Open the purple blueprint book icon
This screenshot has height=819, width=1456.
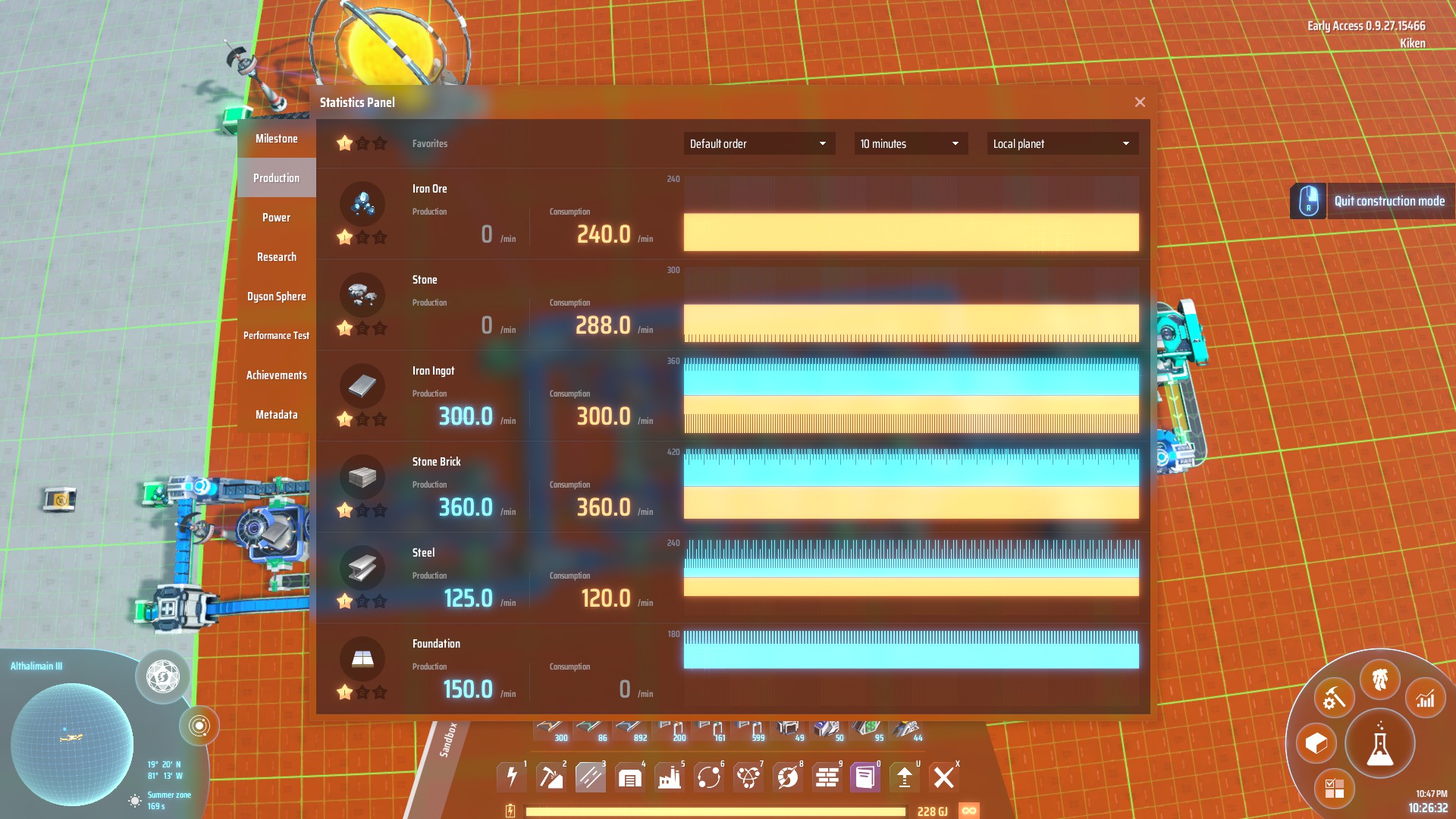[x=864, y=777]
